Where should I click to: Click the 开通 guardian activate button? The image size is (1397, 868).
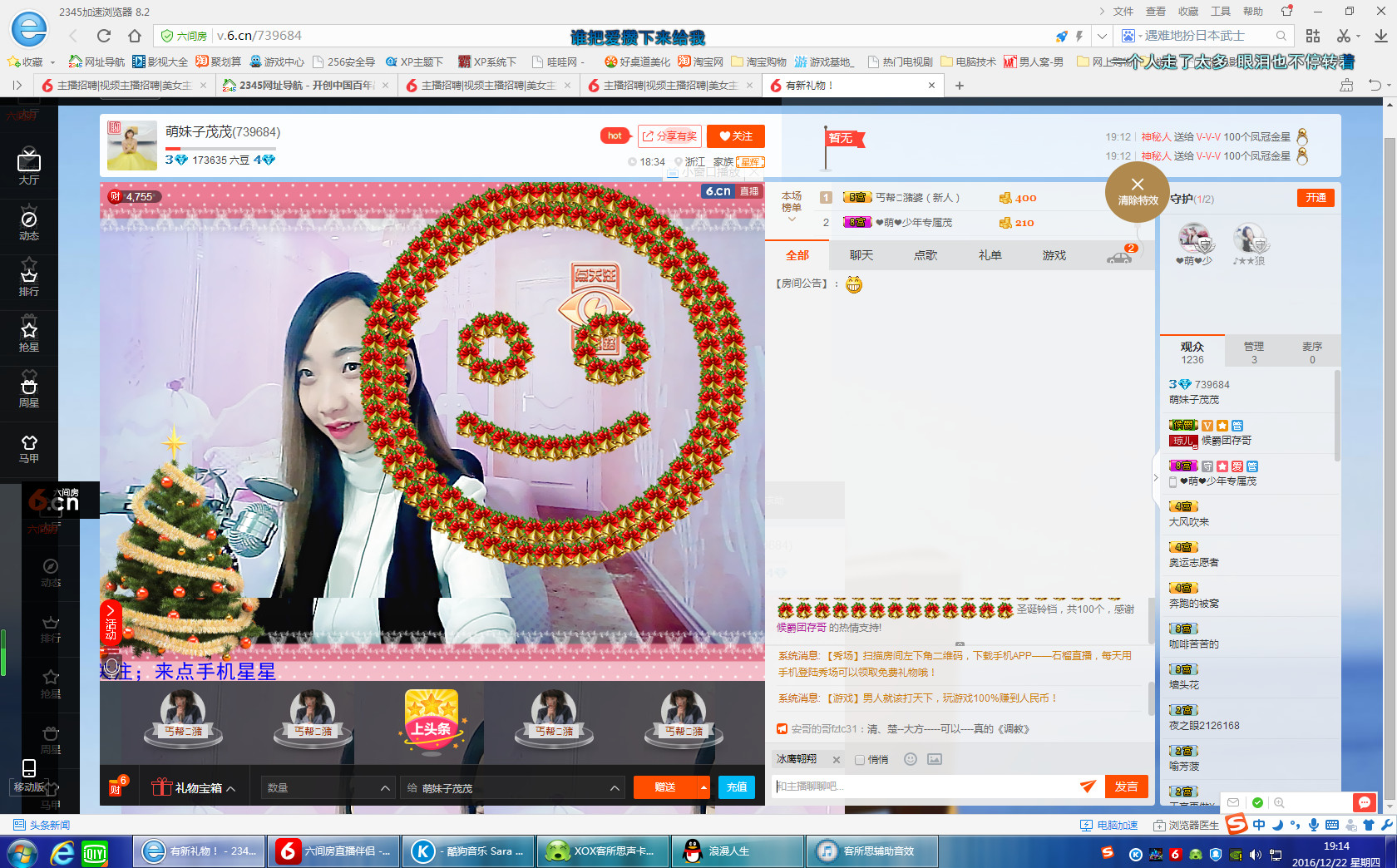tap(1316, 198)
